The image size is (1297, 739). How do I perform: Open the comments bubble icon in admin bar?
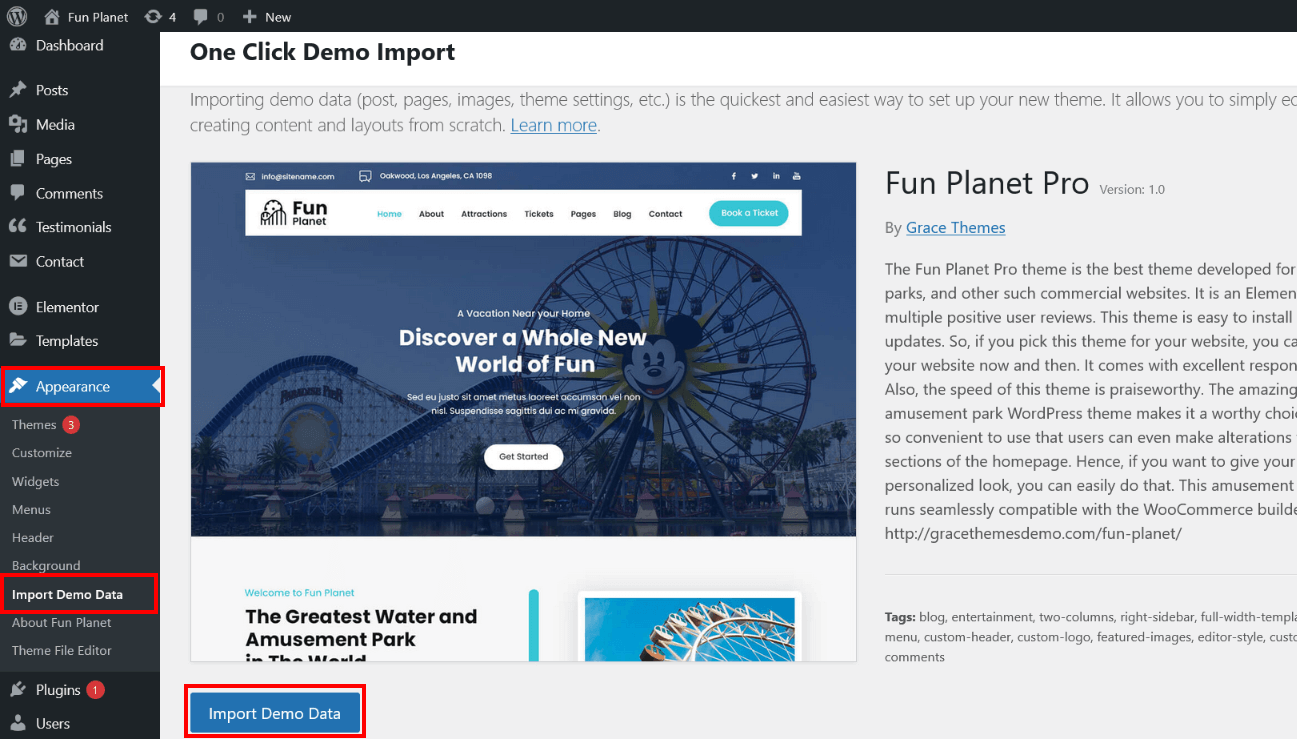200,17
